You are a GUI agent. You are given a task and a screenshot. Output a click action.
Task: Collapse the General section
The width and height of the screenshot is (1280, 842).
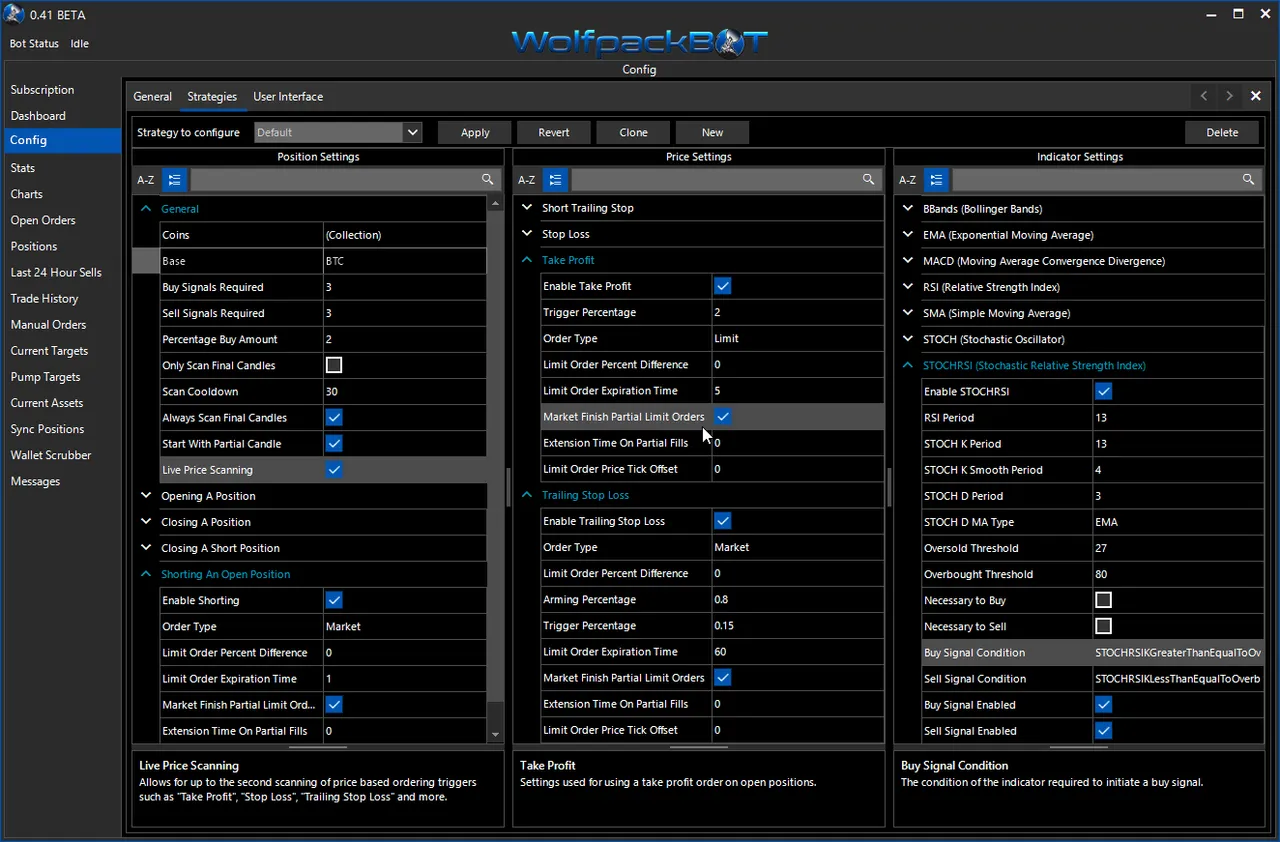[x=146, y=209]
